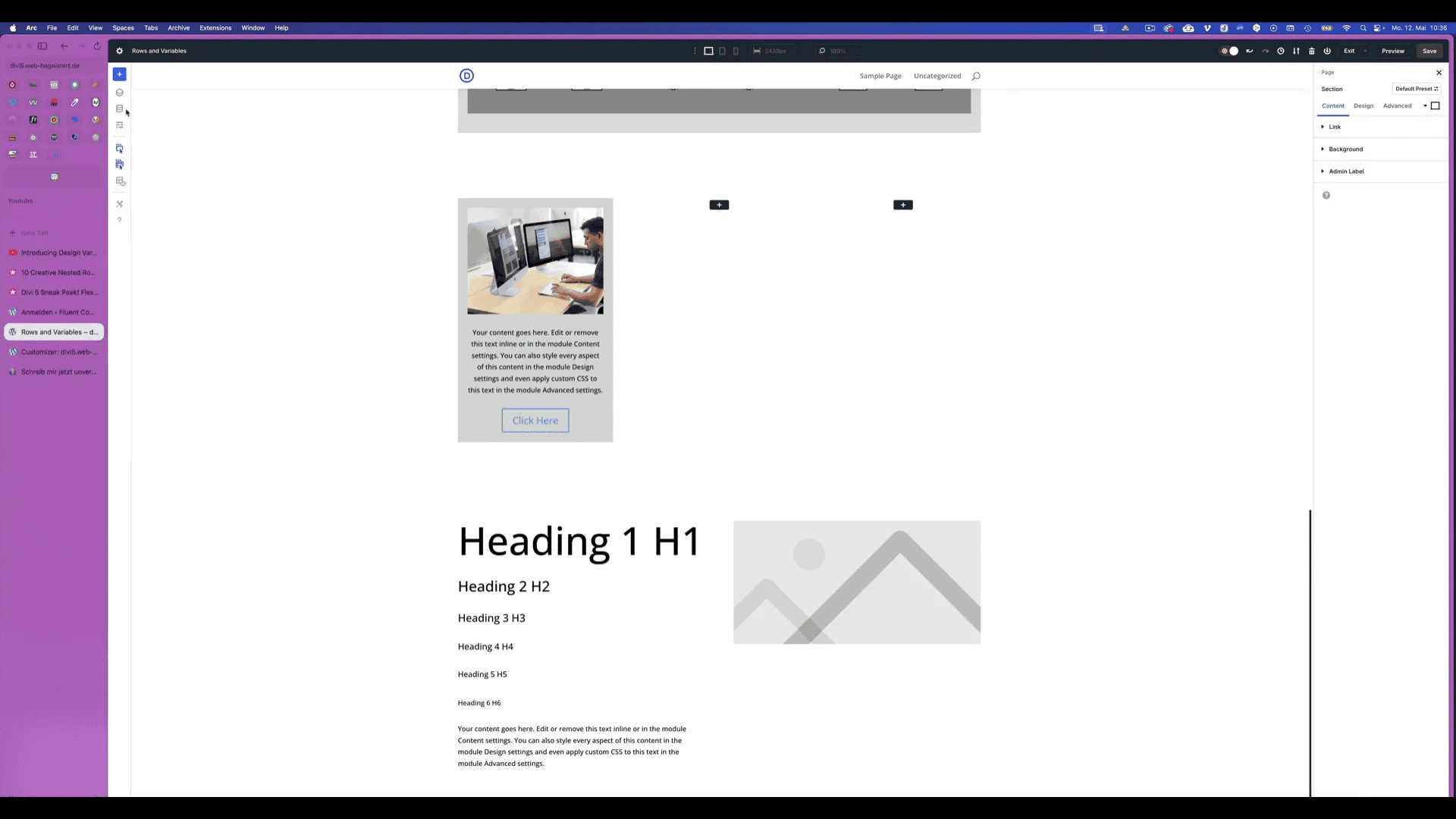Click the power icon in the top bar

[x=1327, y=51]
